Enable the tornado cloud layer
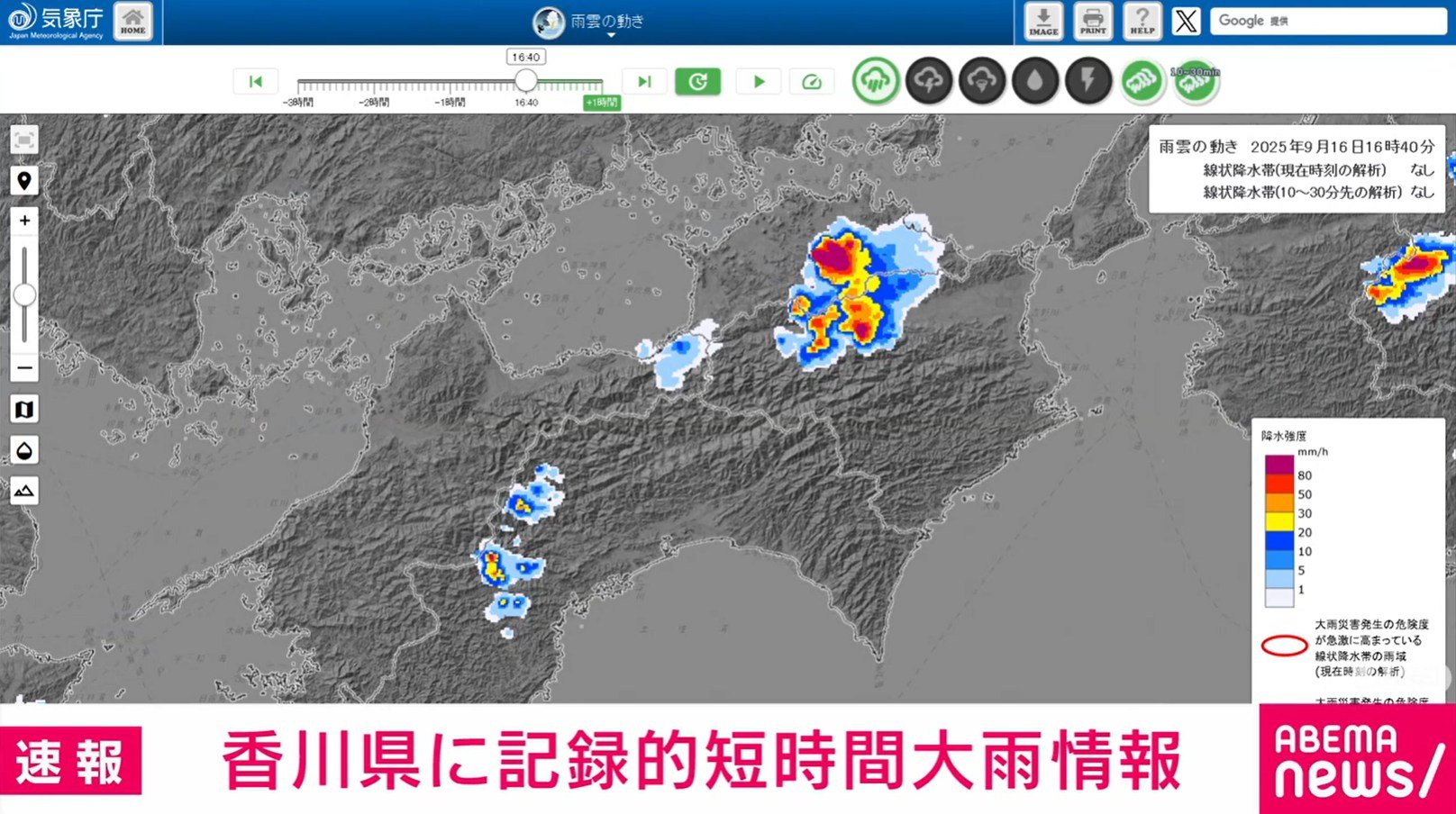 [982, 82]
